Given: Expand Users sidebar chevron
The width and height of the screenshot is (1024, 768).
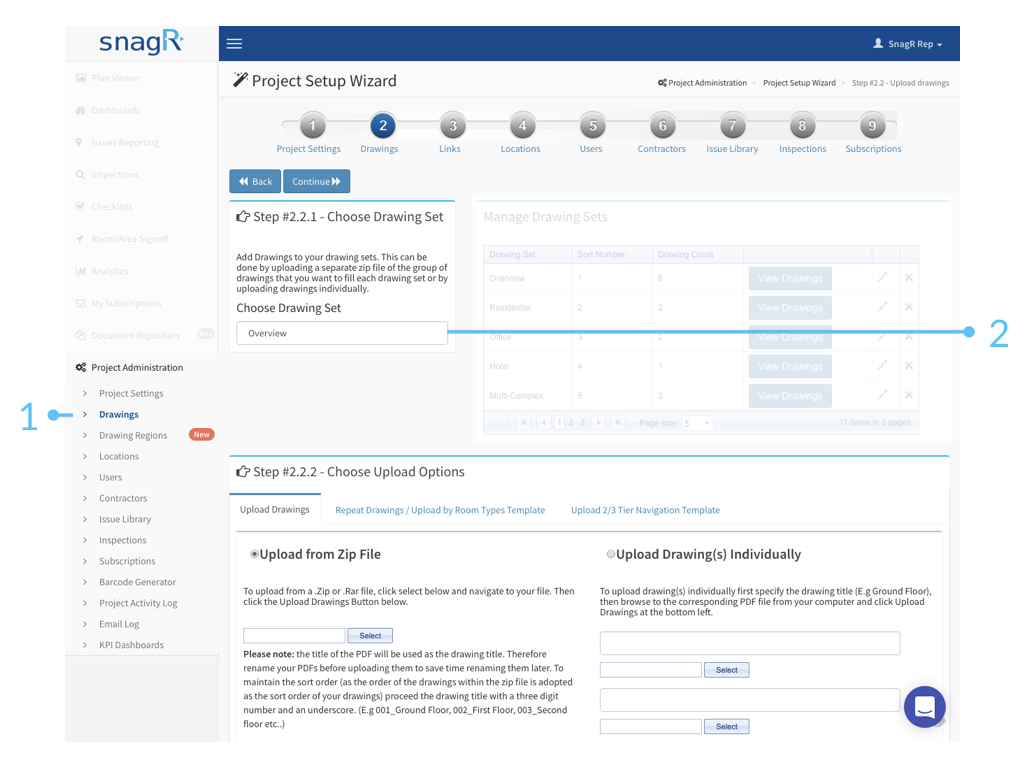Looking at the screenshot, I should (85, 477).
